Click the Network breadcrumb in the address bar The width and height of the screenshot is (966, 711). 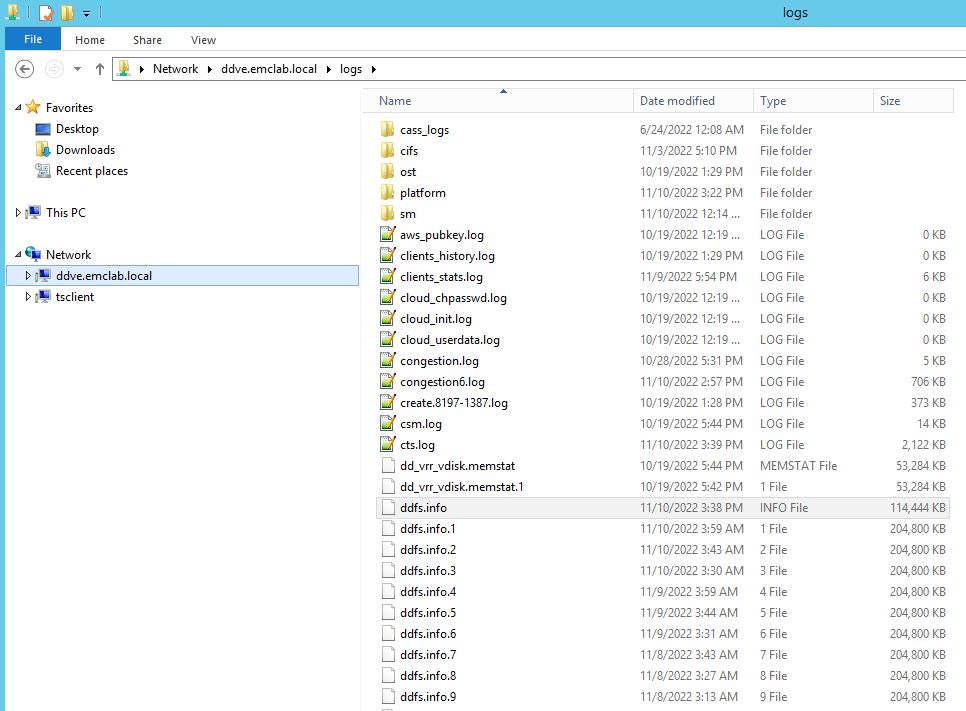pos(176,69)
